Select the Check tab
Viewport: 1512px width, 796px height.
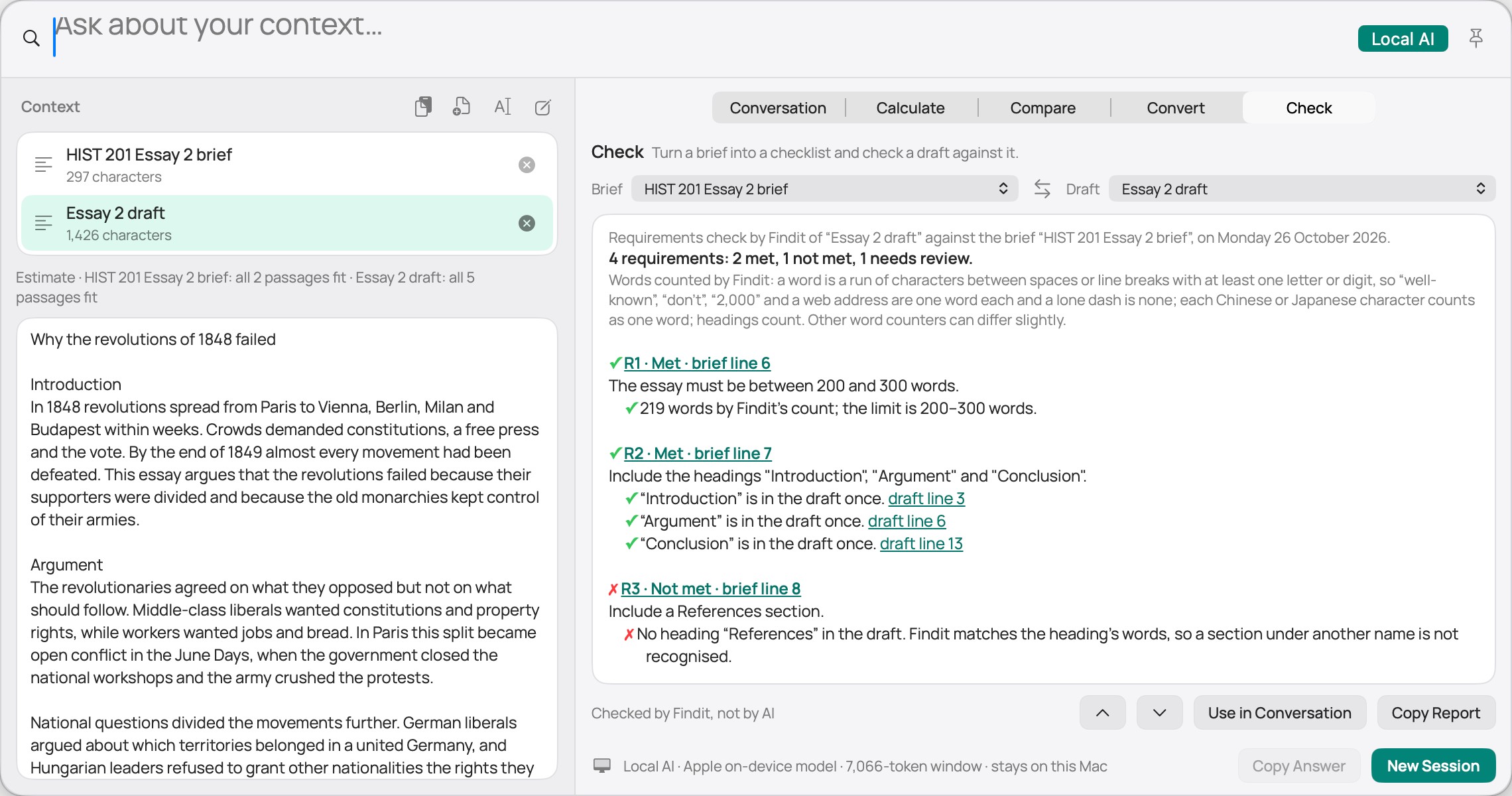click(1309, 108)
